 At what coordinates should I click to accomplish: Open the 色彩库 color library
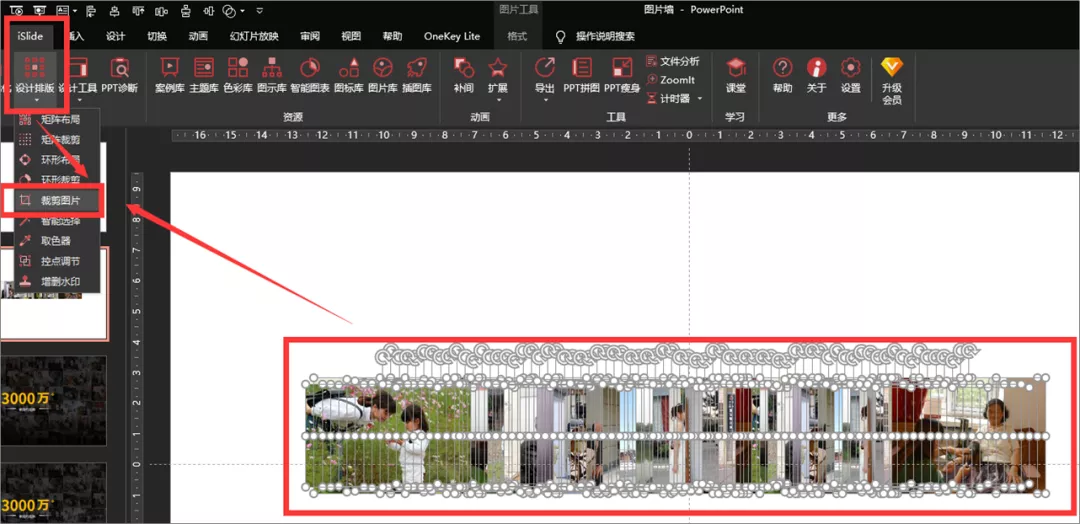(238, 76)
